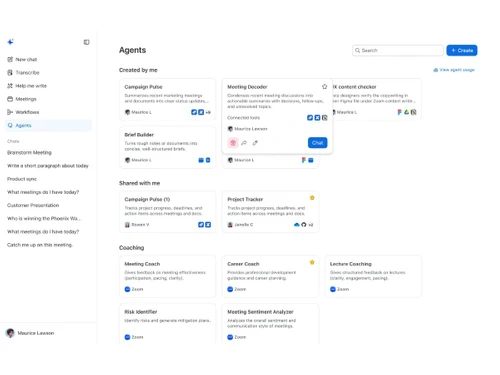Click Zoom logo on Lecture Coaching card

333,289
